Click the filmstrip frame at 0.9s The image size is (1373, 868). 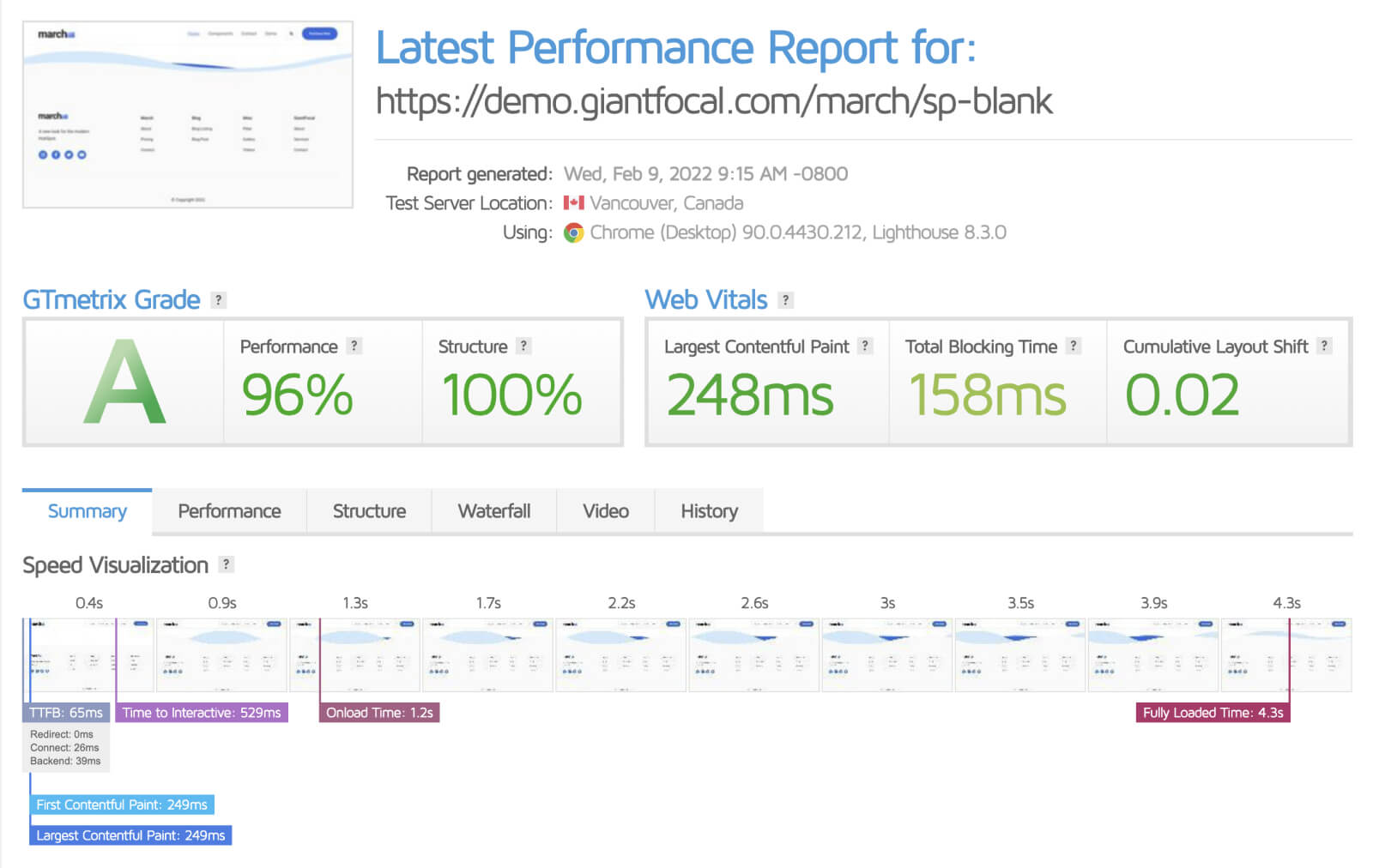coord(221,654)
